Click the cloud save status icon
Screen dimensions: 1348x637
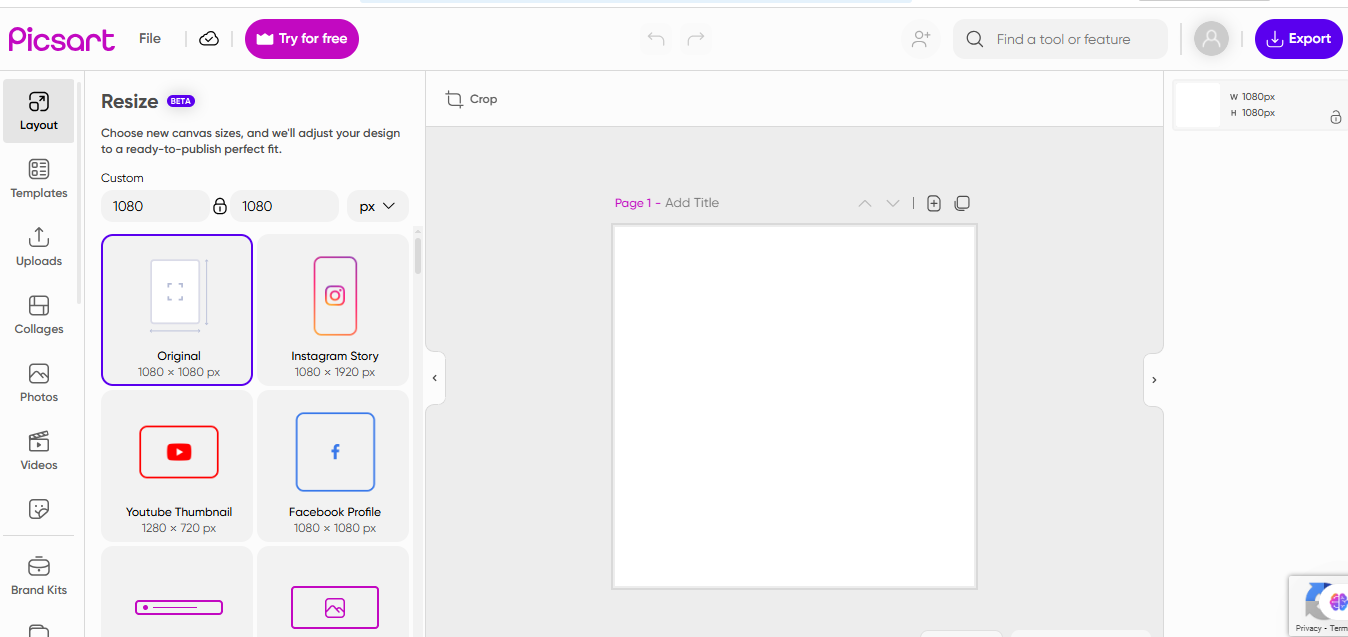(209, 39)
